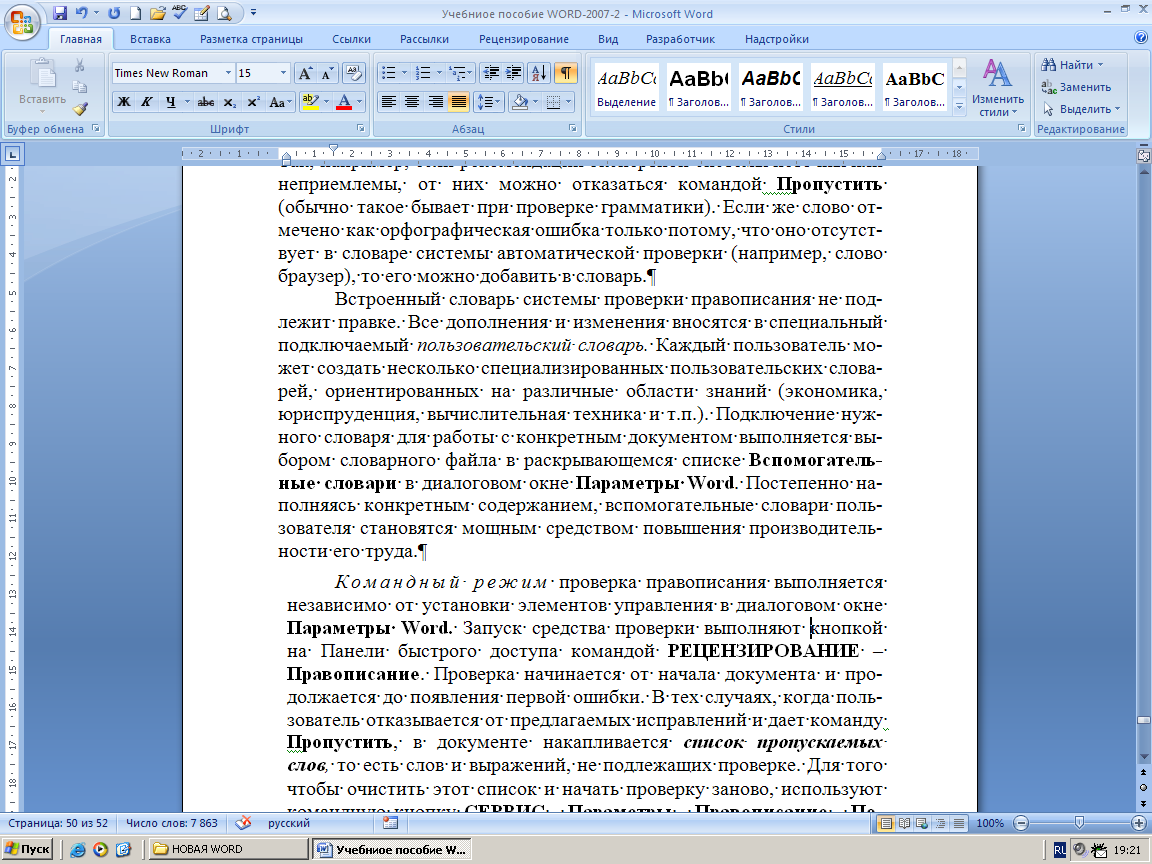
Task: Toggle justified alignment
Action: point(458,102)
